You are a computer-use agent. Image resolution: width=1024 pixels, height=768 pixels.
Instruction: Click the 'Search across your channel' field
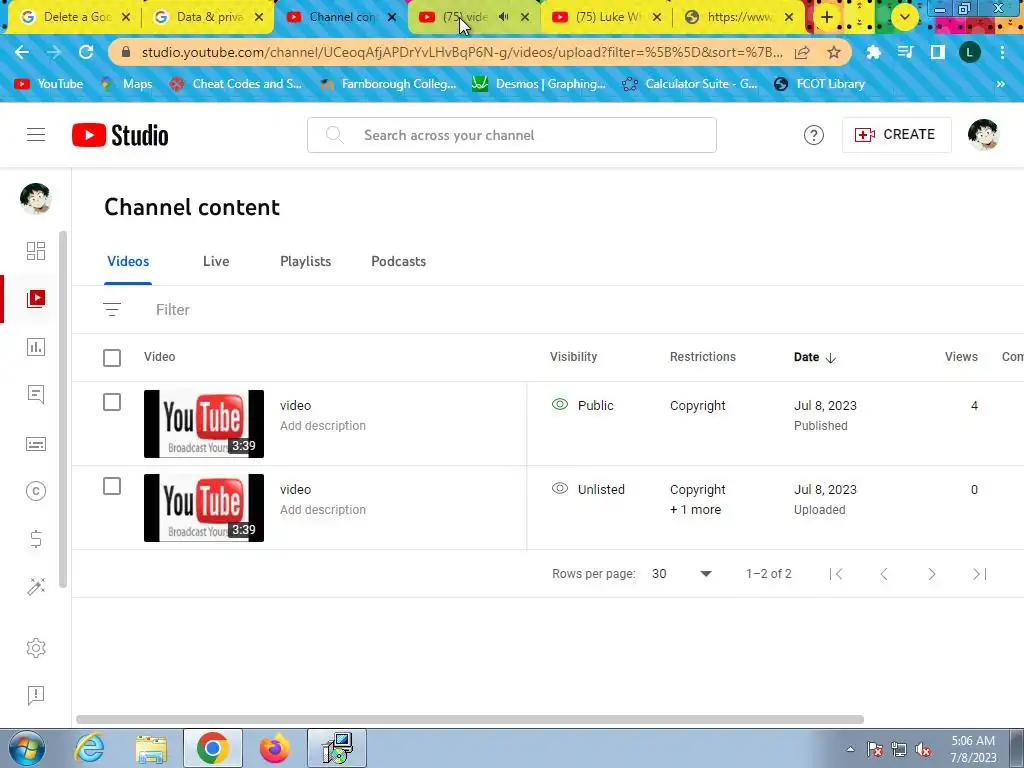512,135
